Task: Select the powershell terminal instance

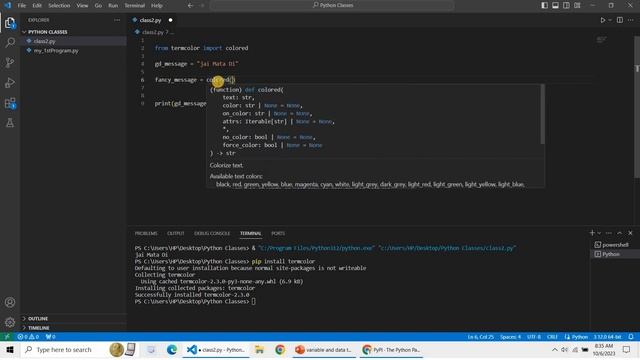Action: (615, 245)
